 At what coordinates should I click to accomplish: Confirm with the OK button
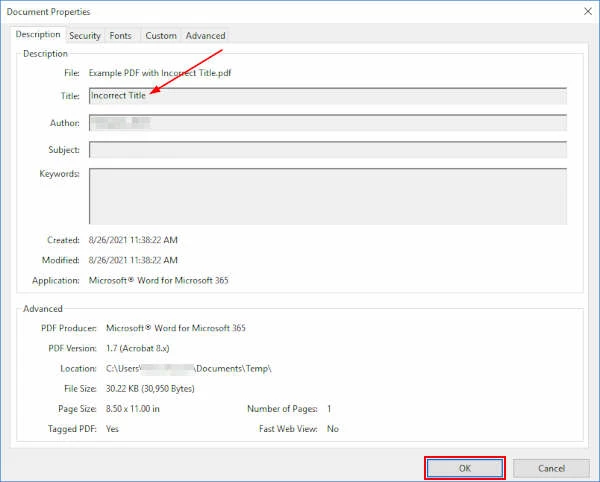tap(465, 468)
